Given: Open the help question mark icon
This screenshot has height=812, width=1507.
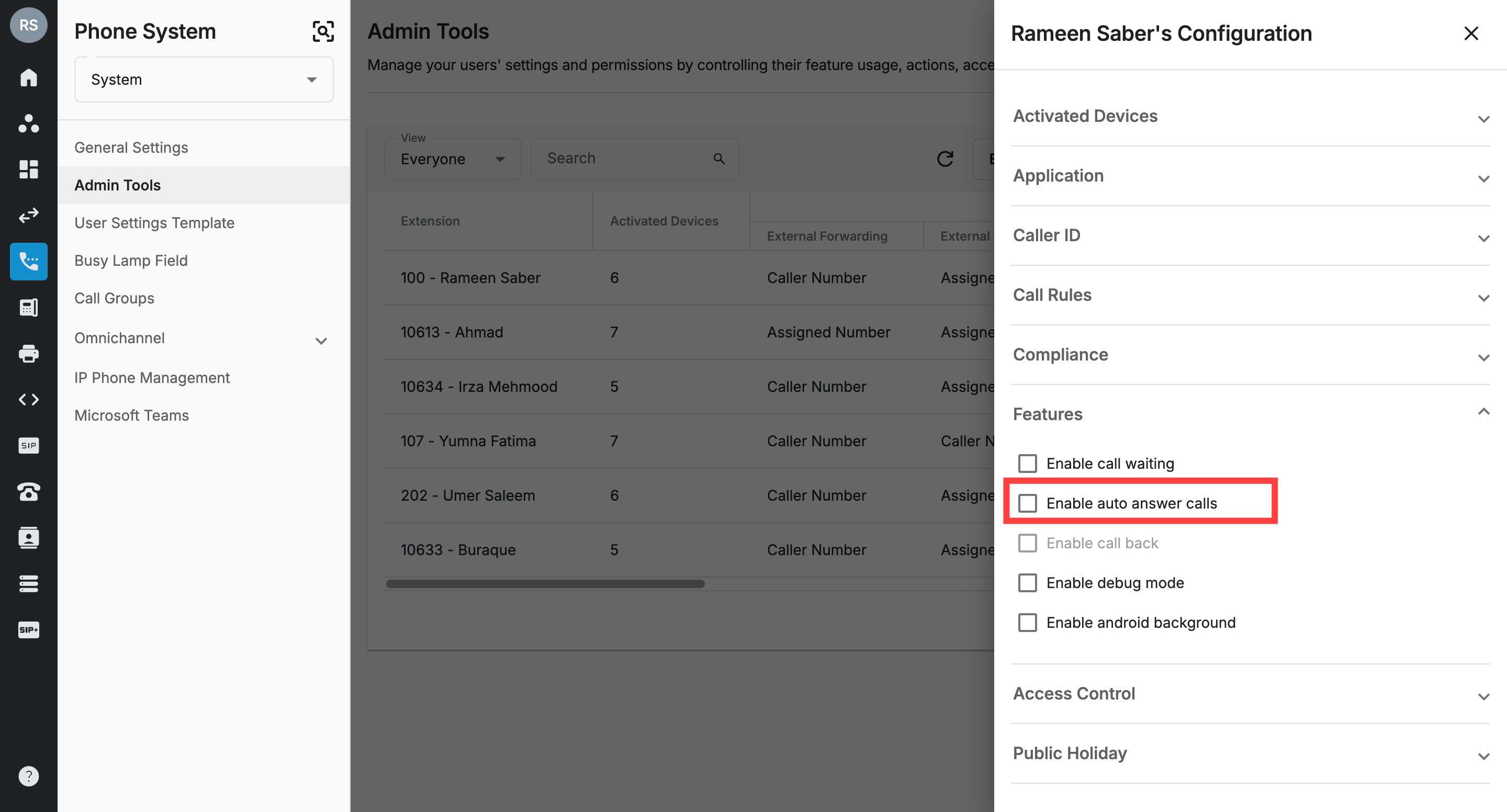Looking at the screenshot, I should 29,776.
